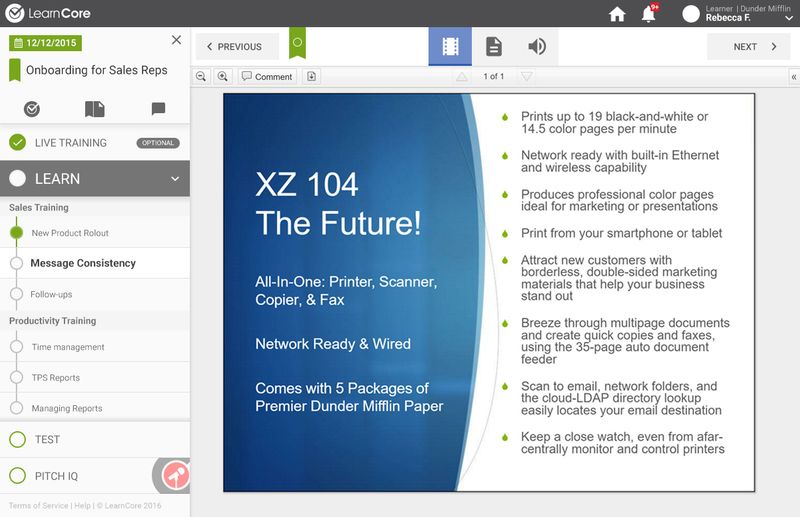Click the Managing Reports progress circle
This screenshot has height=517, width=800.
(x=16, y=408)
